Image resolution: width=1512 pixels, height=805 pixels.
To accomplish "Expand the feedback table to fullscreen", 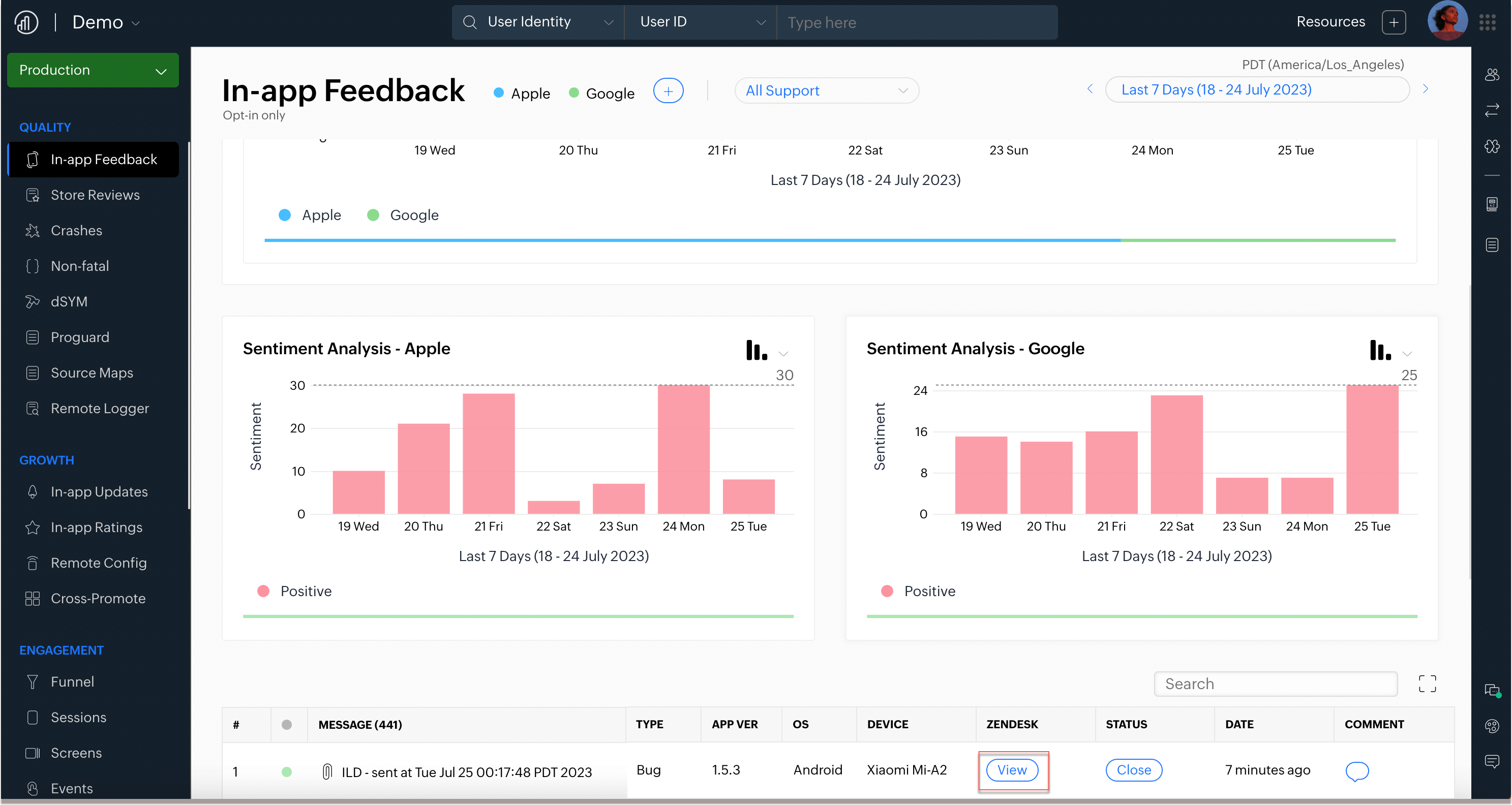I will [x=1427, y=684].
